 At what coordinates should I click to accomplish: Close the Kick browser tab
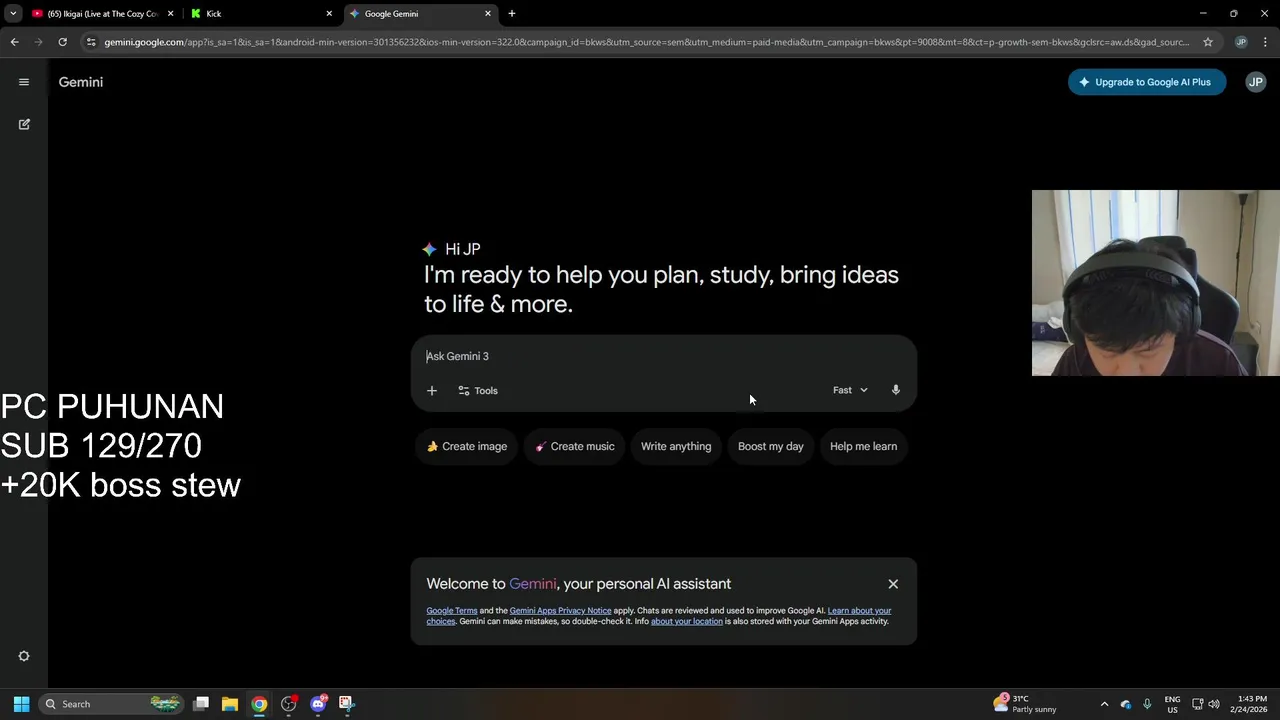[329, 14]
